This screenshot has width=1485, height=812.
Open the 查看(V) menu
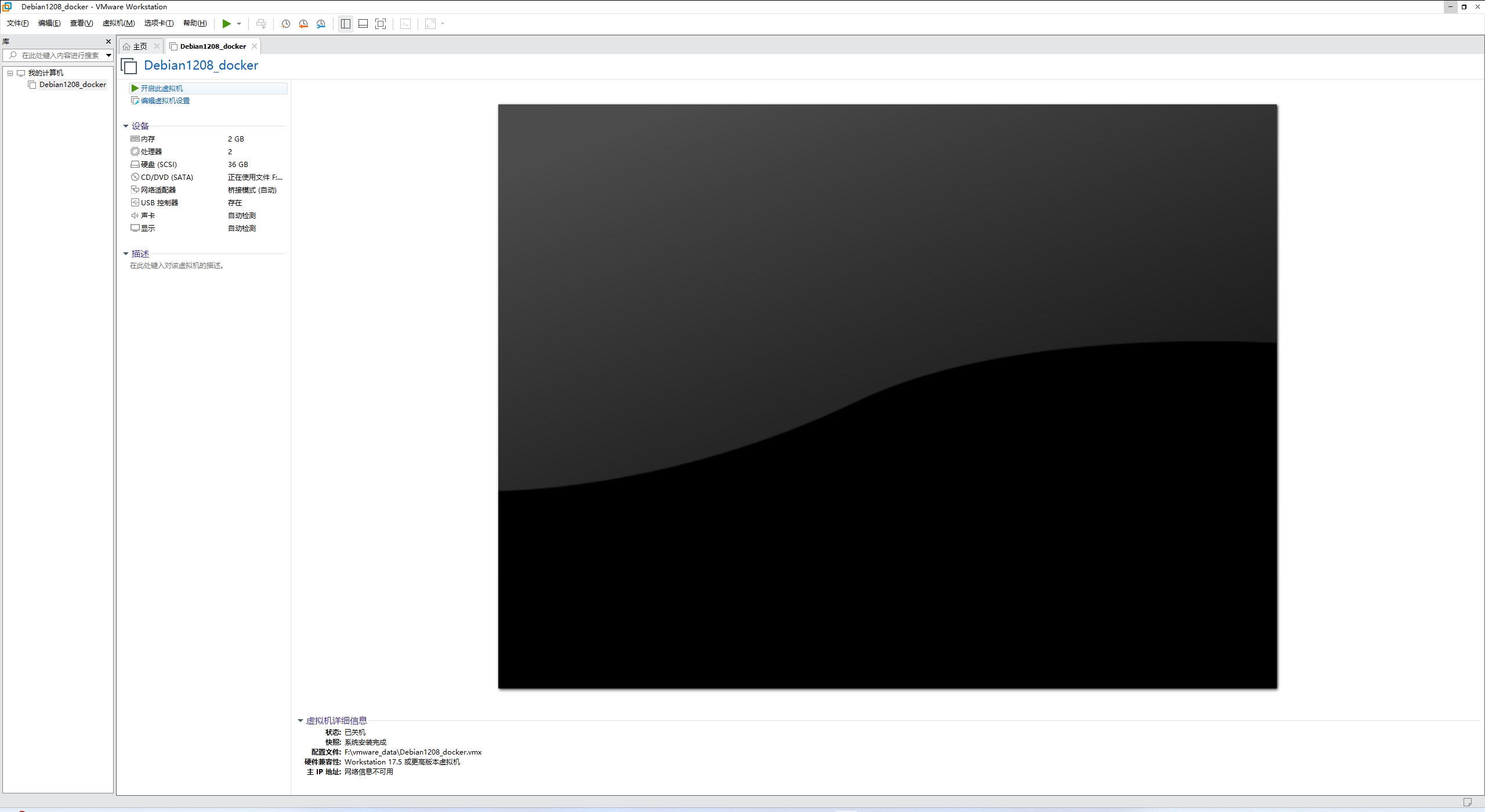81,23
